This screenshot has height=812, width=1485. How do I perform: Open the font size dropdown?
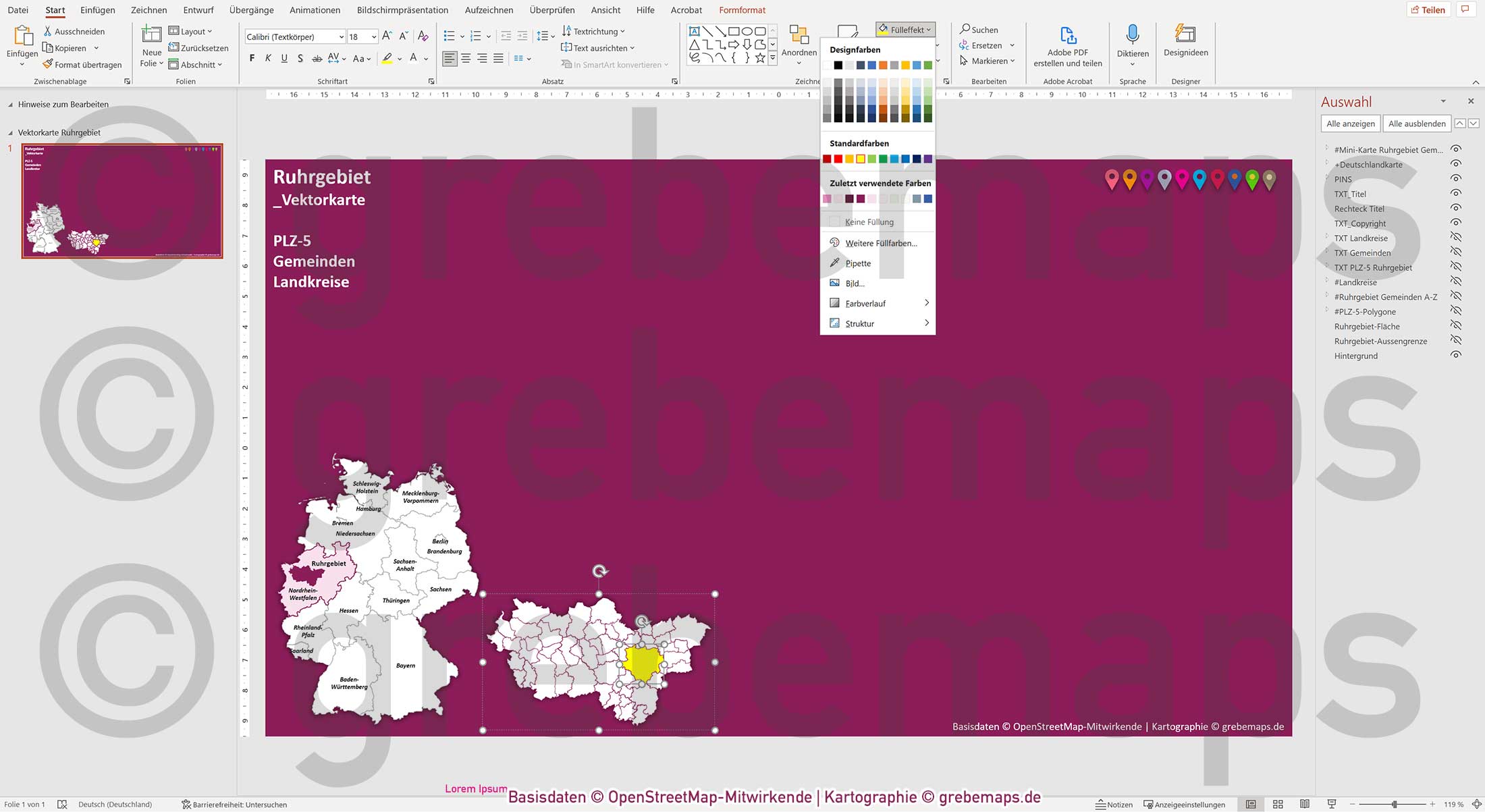point(373,36)
